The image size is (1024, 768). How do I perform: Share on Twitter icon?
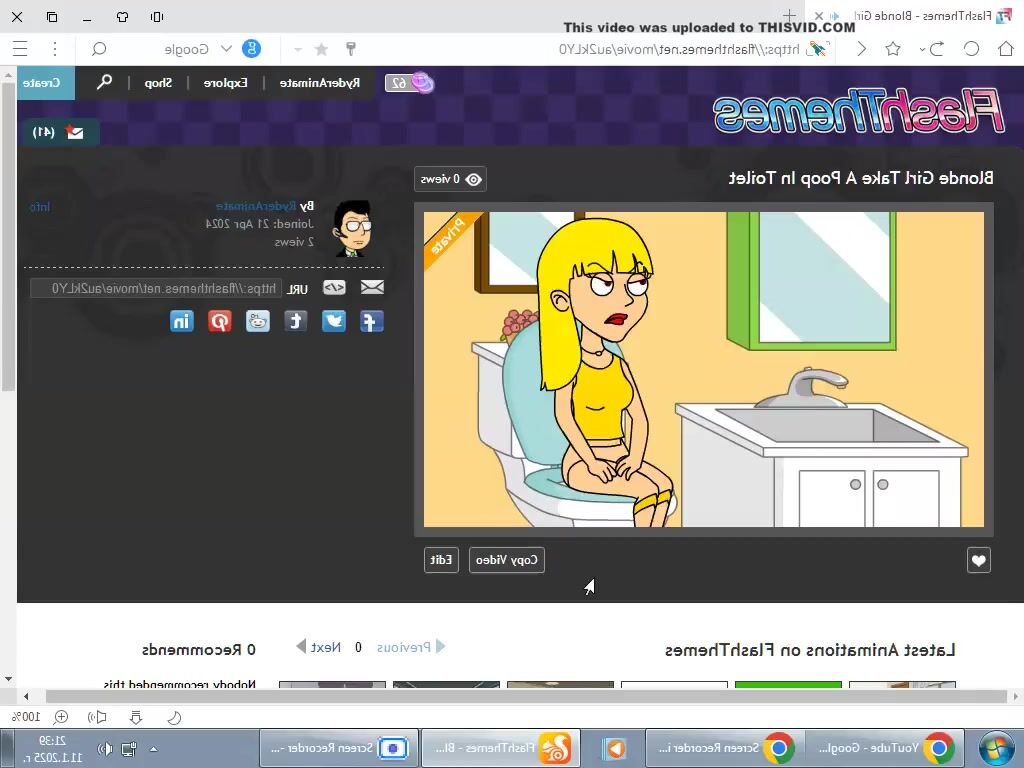(334, 321)
